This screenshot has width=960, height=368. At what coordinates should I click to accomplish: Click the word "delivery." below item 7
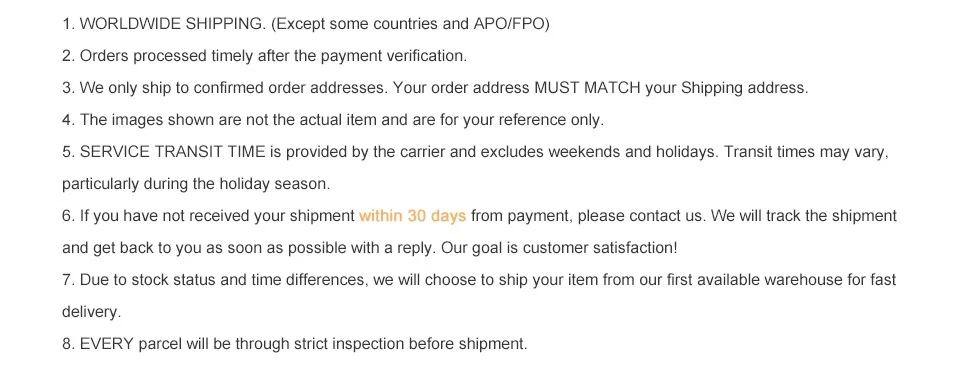91,312
